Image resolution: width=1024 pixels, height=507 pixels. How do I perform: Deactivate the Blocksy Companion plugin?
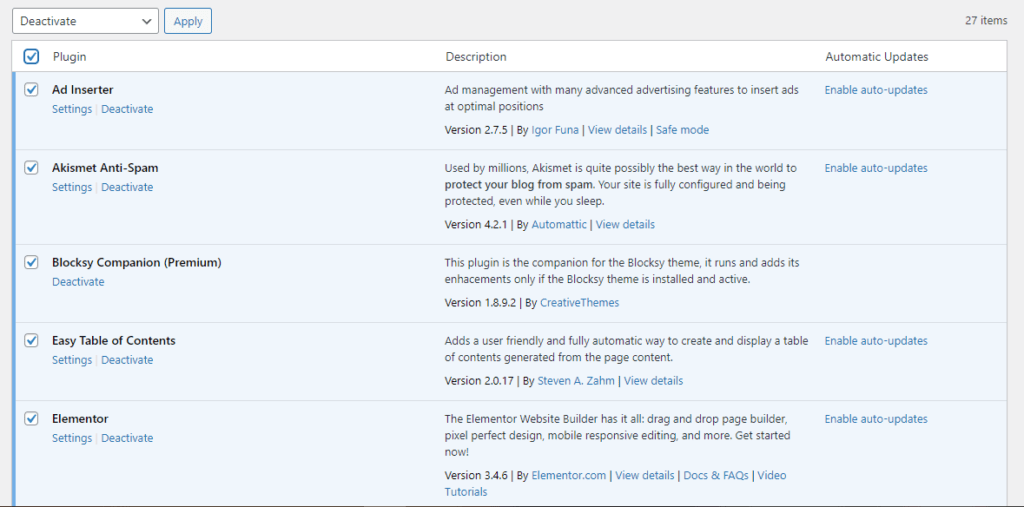78,282
